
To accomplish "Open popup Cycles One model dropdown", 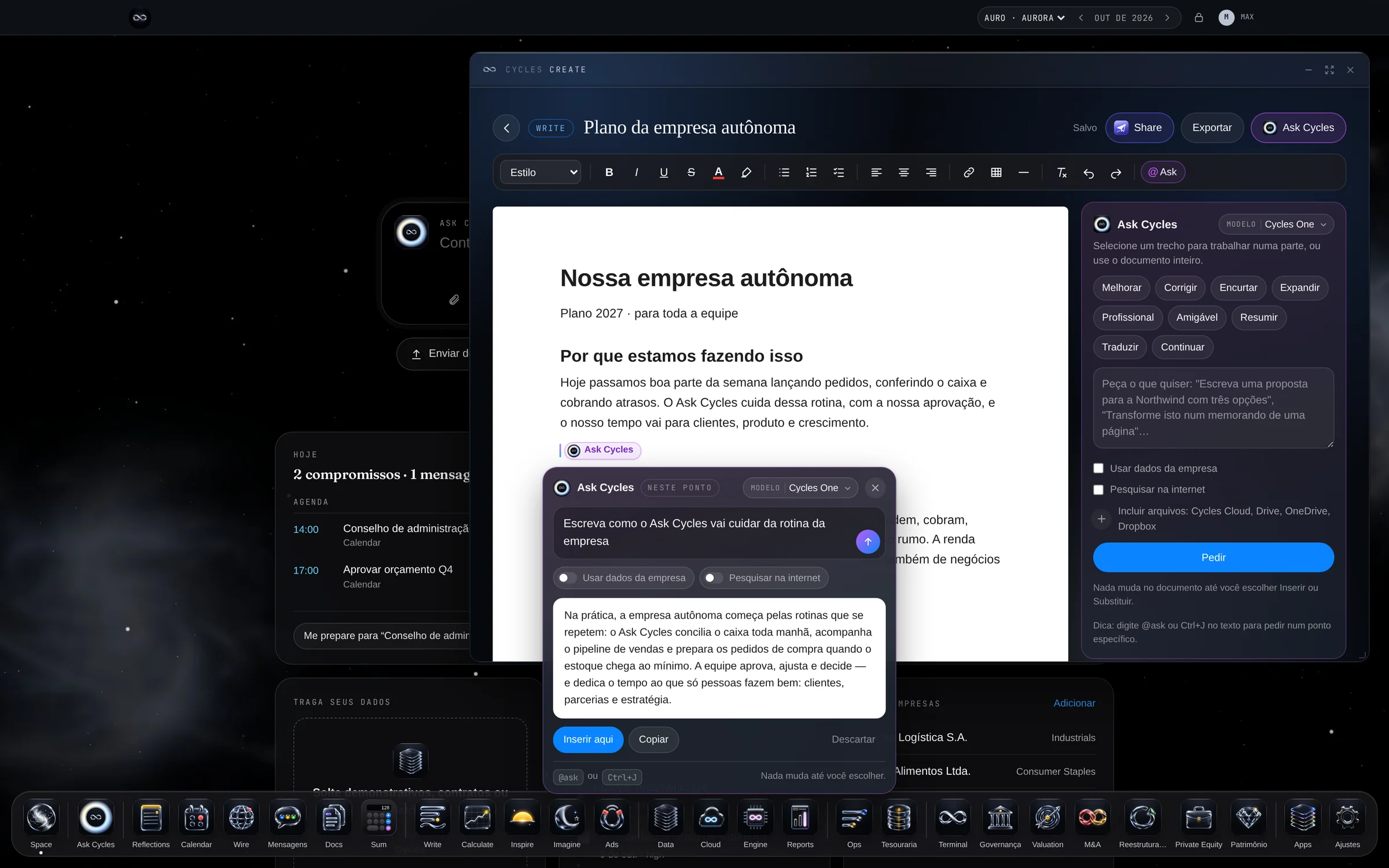I will pyautogui.click(x=800, y=488).
